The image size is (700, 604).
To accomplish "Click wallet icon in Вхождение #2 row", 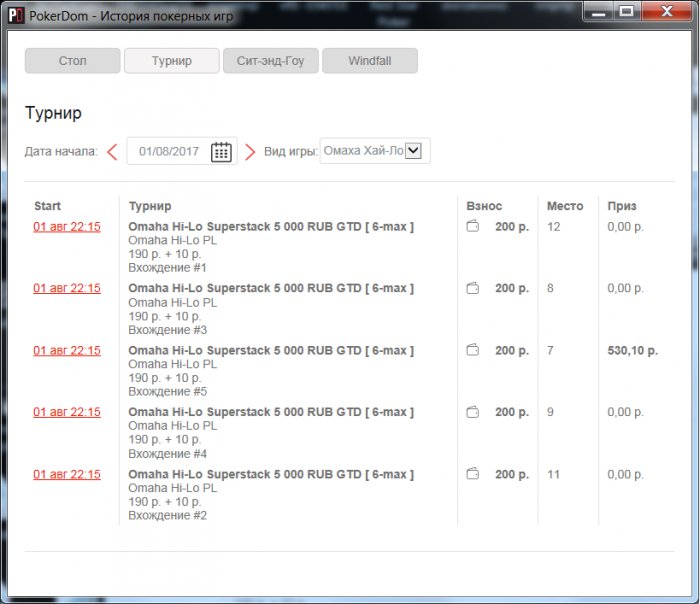I will pos(473,474).
